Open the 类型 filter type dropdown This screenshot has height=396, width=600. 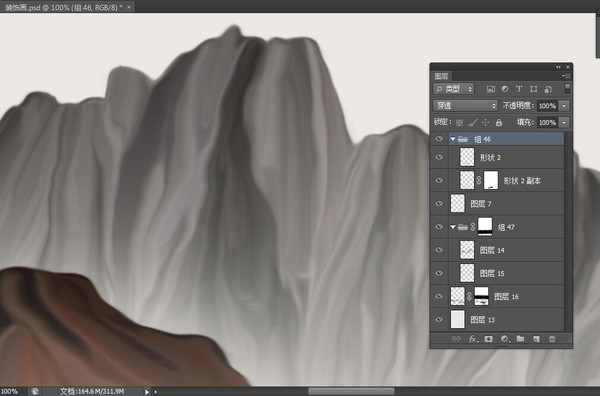(x=454, y=89)
